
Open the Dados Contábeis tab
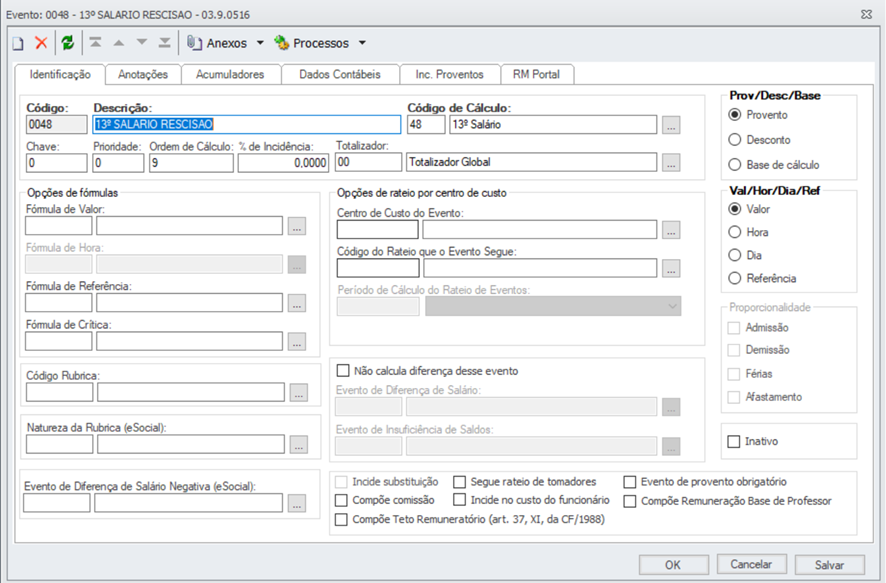coord(340,75)
